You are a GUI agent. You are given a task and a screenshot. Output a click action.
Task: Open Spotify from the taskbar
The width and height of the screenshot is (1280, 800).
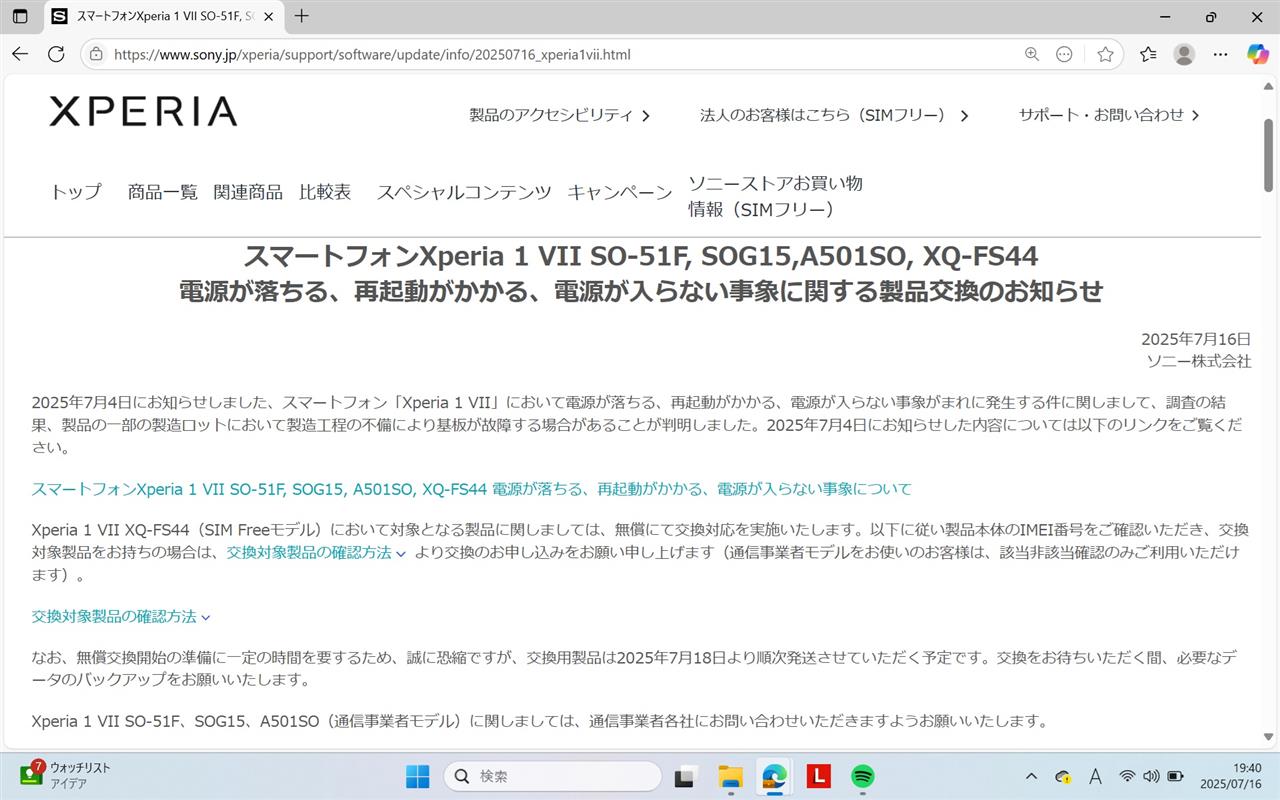[x=863, y=776]
